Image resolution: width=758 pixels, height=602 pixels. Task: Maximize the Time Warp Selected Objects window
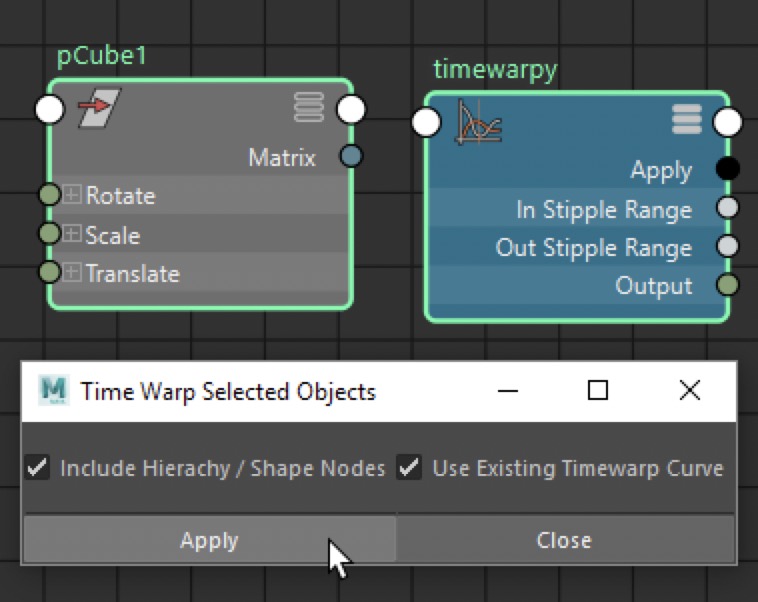(598, 390)
